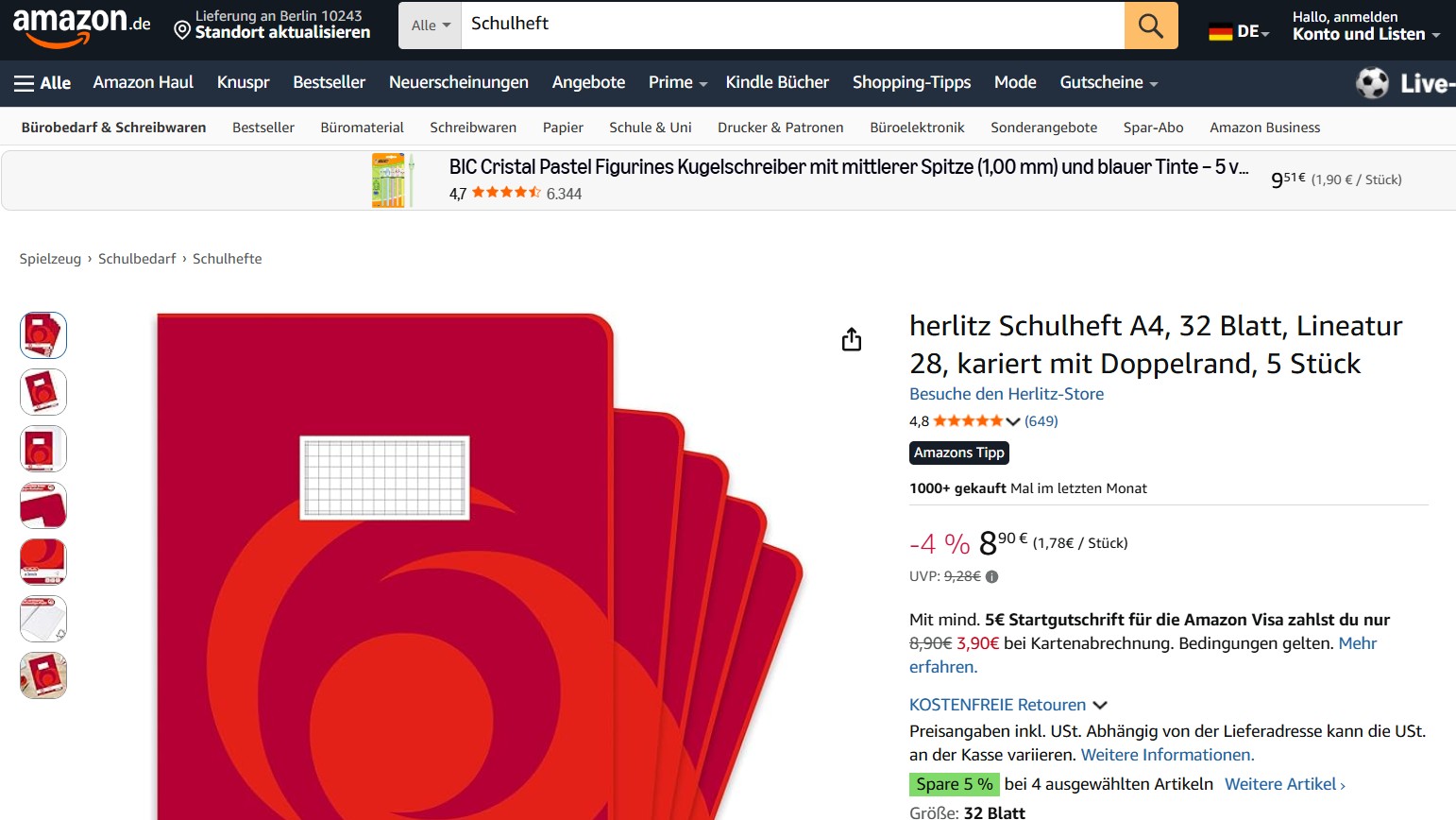This screenshot has height=820, width=1456.
Task: Click the BIC Cristal Pastel ad title
Action: (849, 167)
